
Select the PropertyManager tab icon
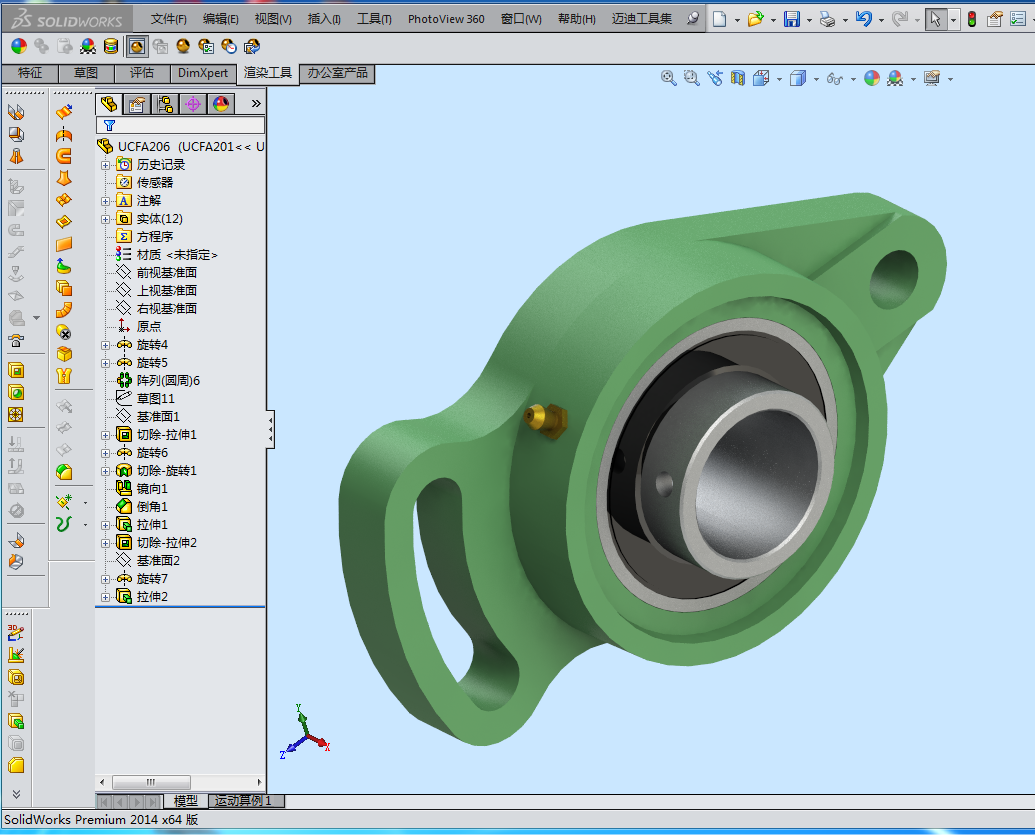(137, 104)
